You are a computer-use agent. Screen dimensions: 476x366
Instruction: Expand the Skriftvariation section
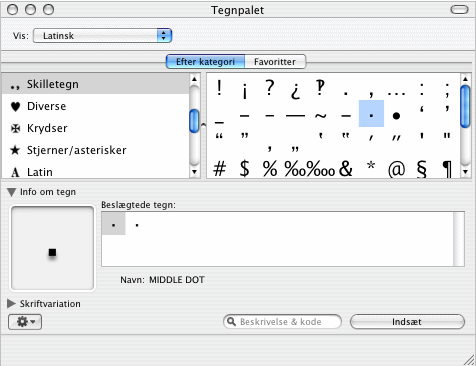coord(11,303)
